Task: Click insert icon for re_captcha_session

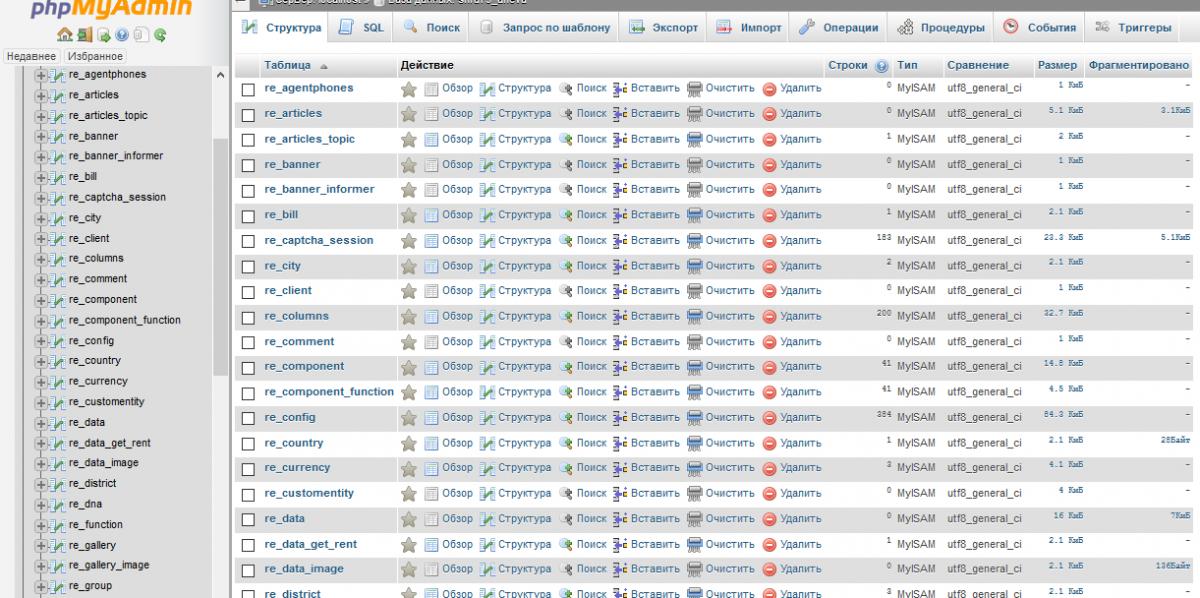Action: [620, 241]
